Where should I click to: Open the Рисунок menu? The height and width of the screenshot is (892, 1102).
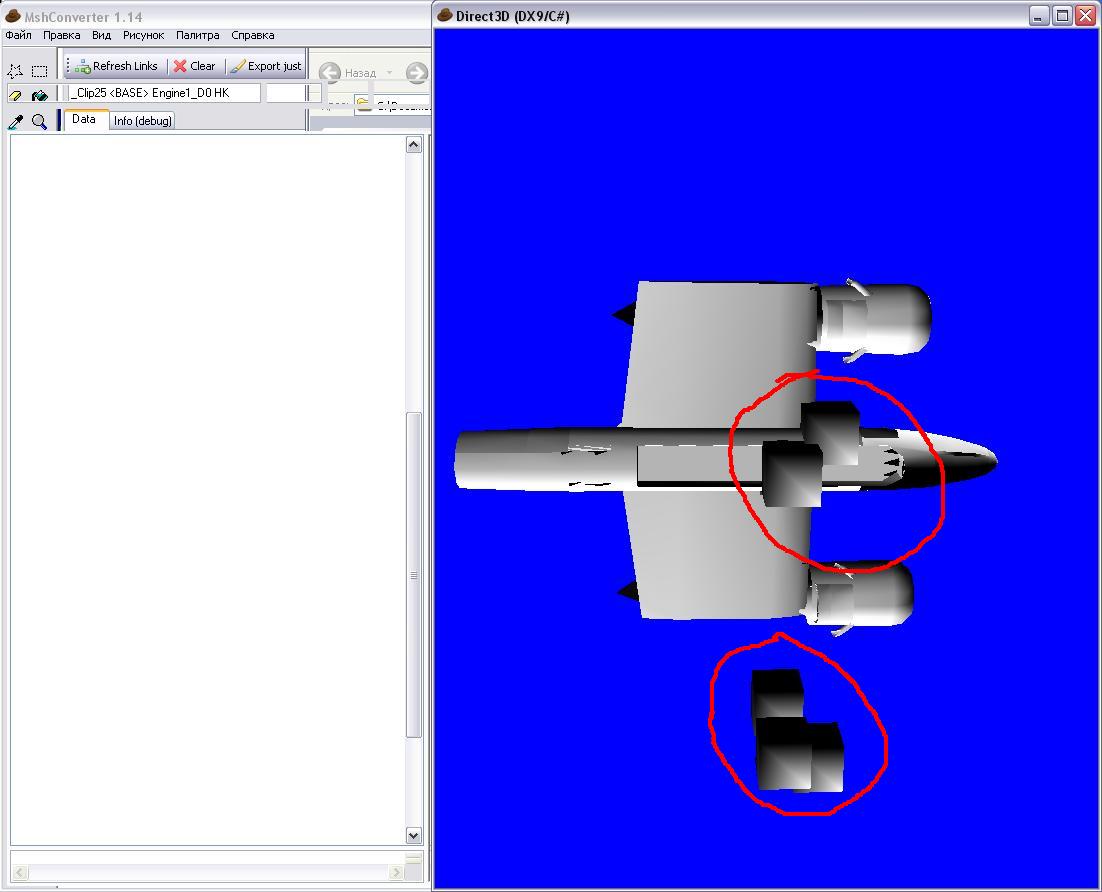(x=143, y=35)
